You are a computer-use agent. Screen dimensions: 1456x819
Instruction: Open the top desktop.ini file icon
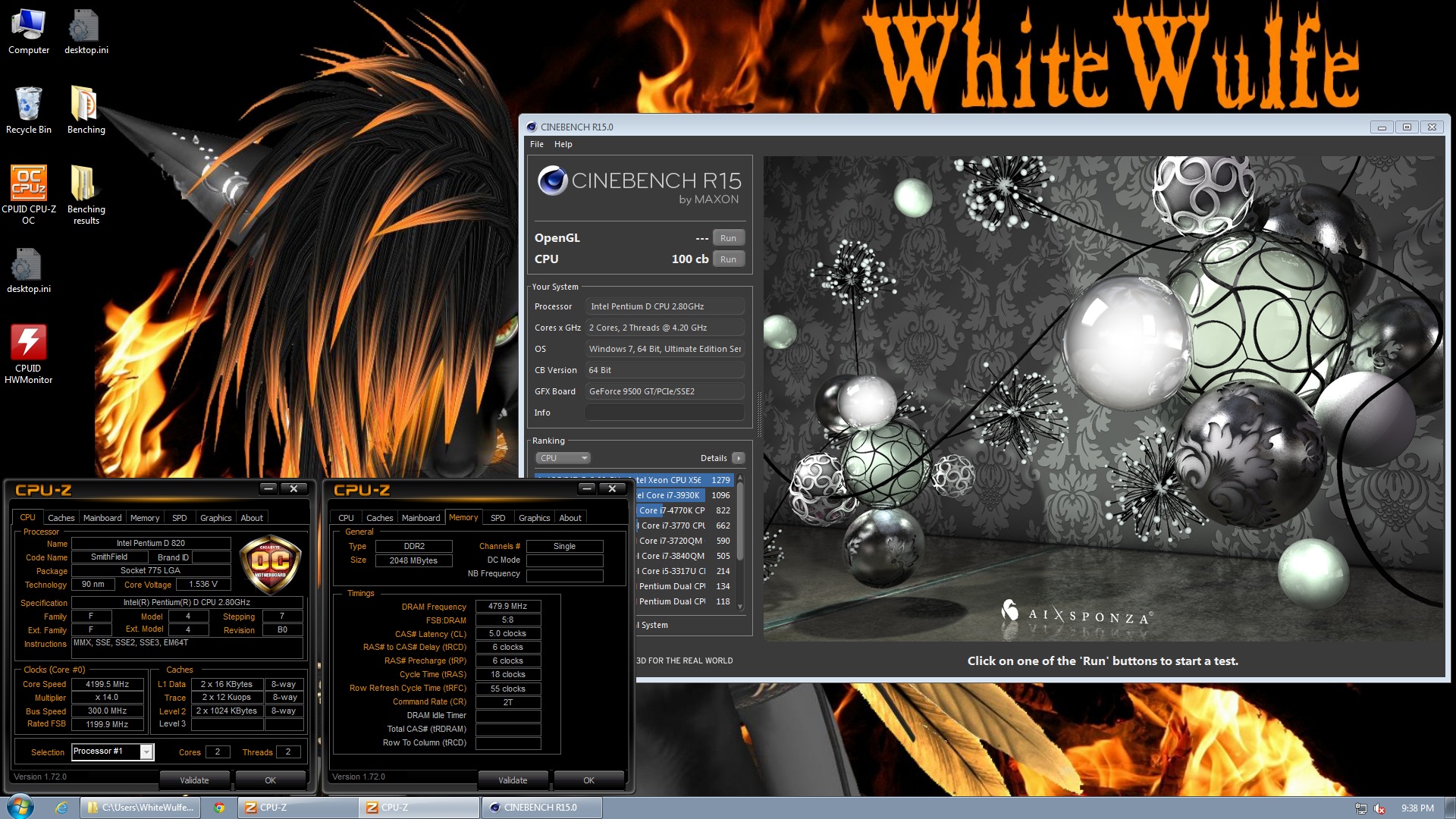[x=86, y=32]
